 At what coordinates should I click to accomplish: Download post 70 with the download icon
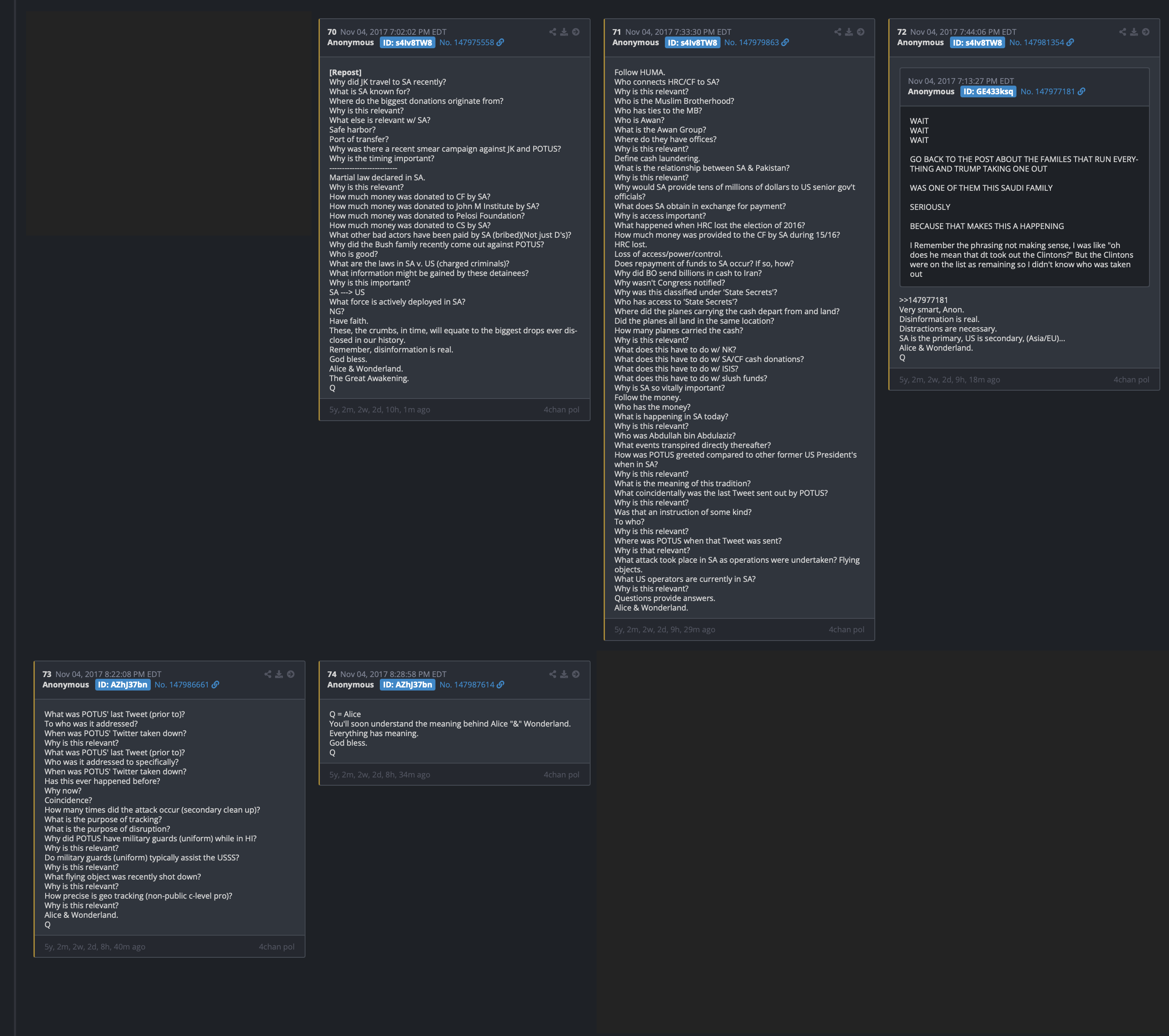564,32
